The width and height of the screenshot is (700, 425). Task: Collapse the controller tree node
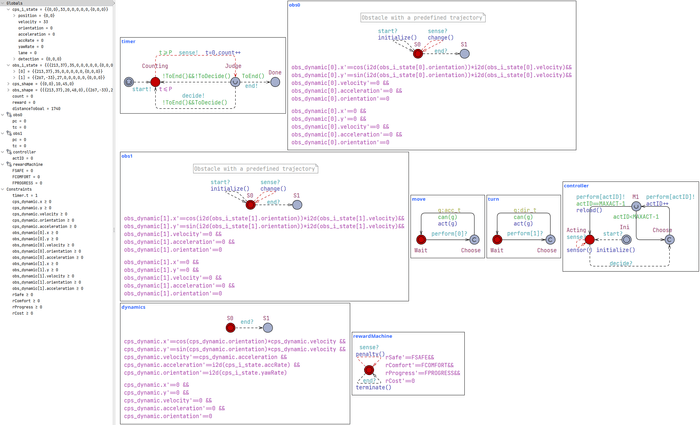click(3, 152)
